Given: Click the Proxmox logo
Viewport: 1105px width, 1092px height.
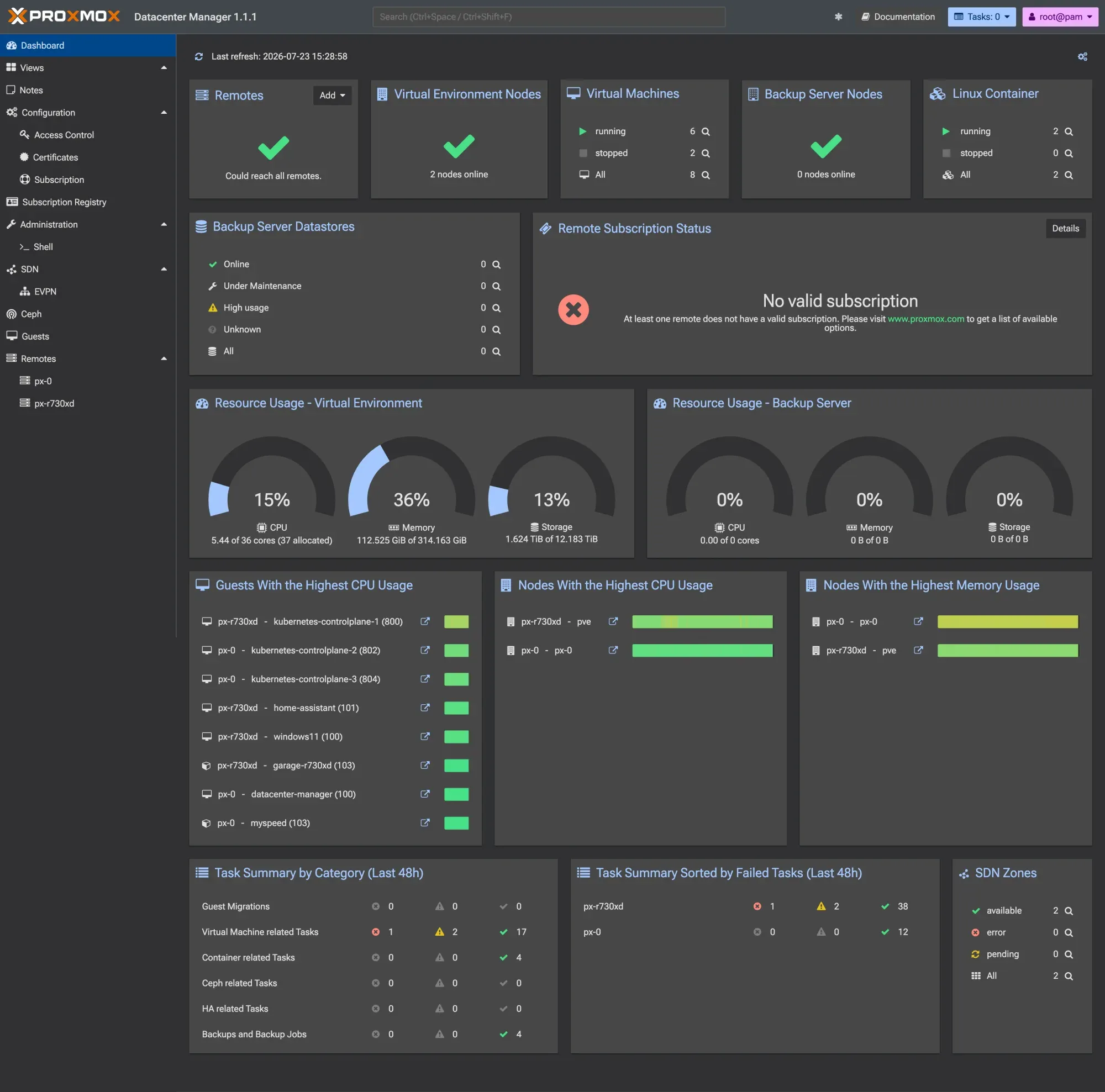Looking at the screenshot, I should tap(64, 16).
